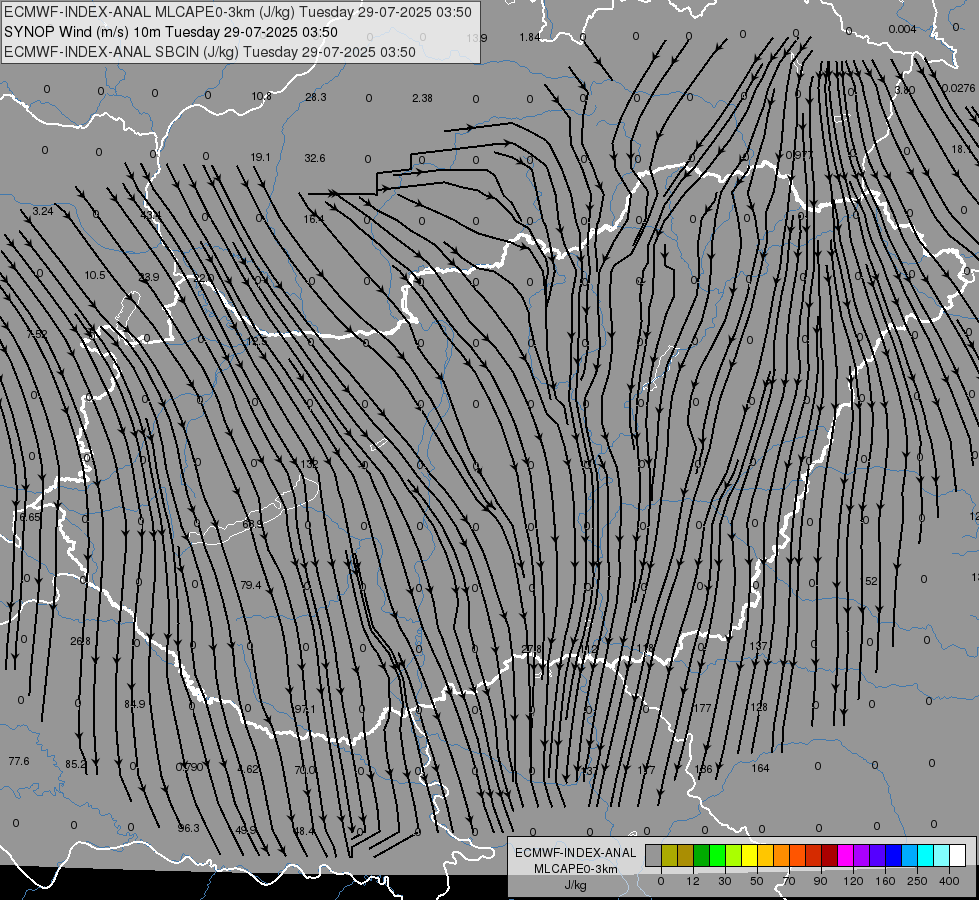Pick the white swatch at legend end
The height and width of the screenshot is (900, 979).
[958, 855]
